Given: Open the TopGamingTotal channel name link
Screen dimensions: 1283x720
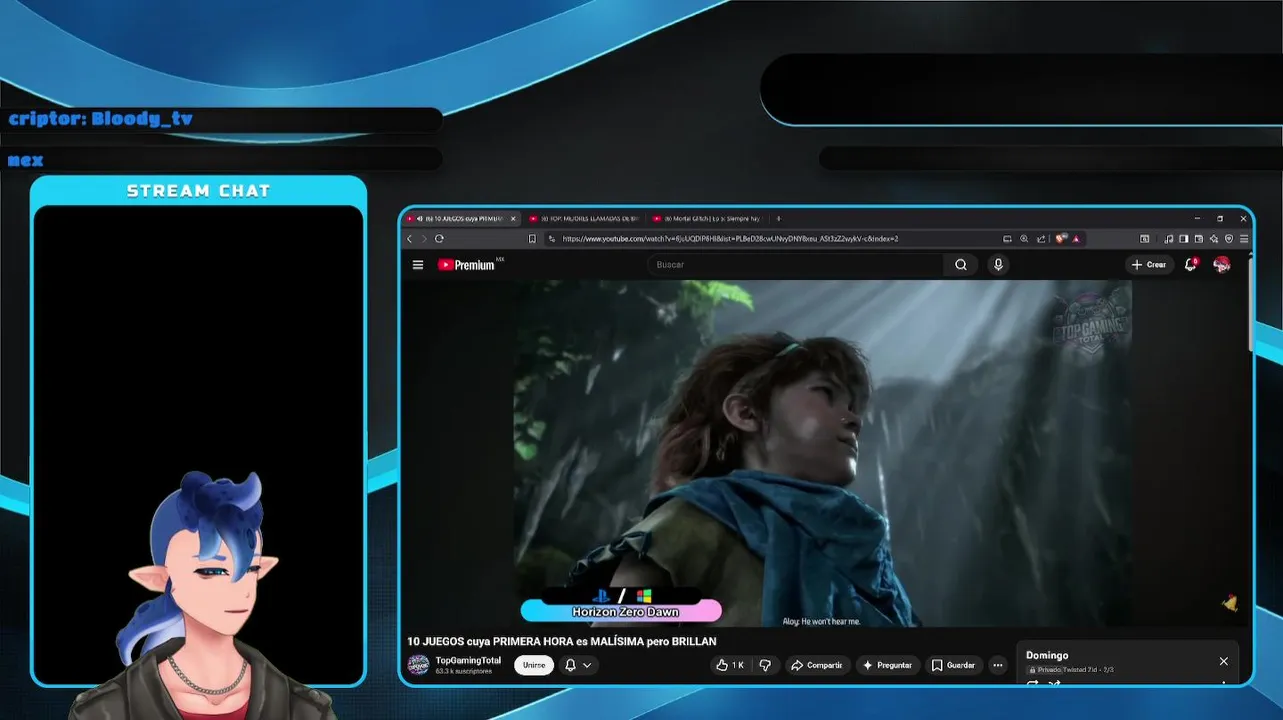Looking at the screenshot, I should (468, 660).
